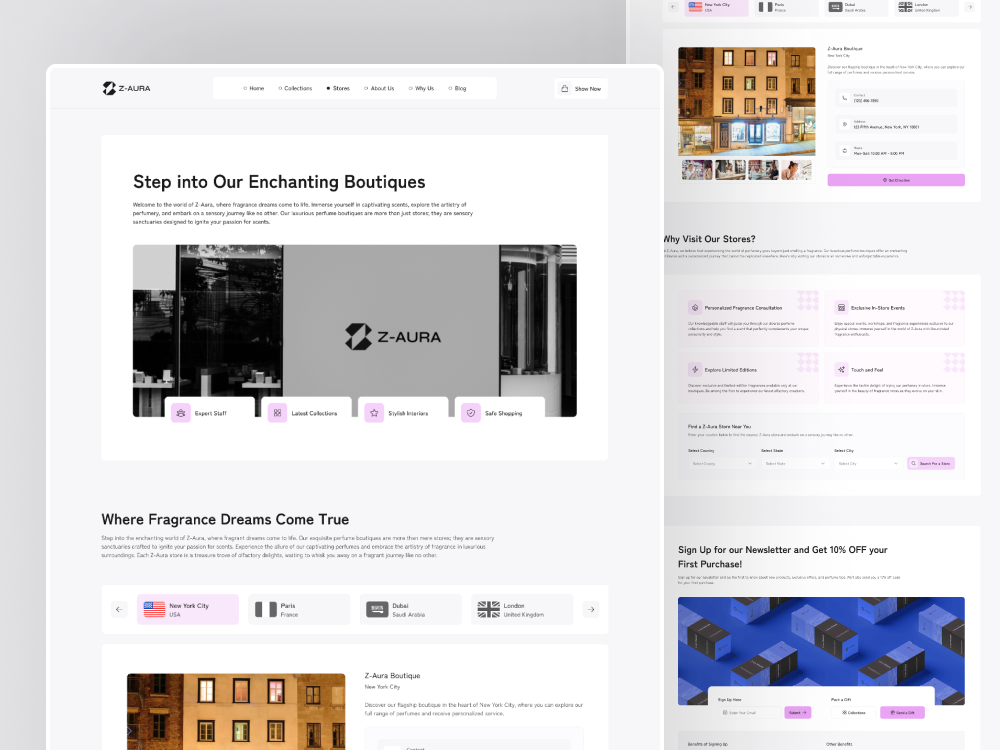Viewport: 1000px width, 750px height.
Task: Click the clock icon next to store Hours
Action: (843, 150)
